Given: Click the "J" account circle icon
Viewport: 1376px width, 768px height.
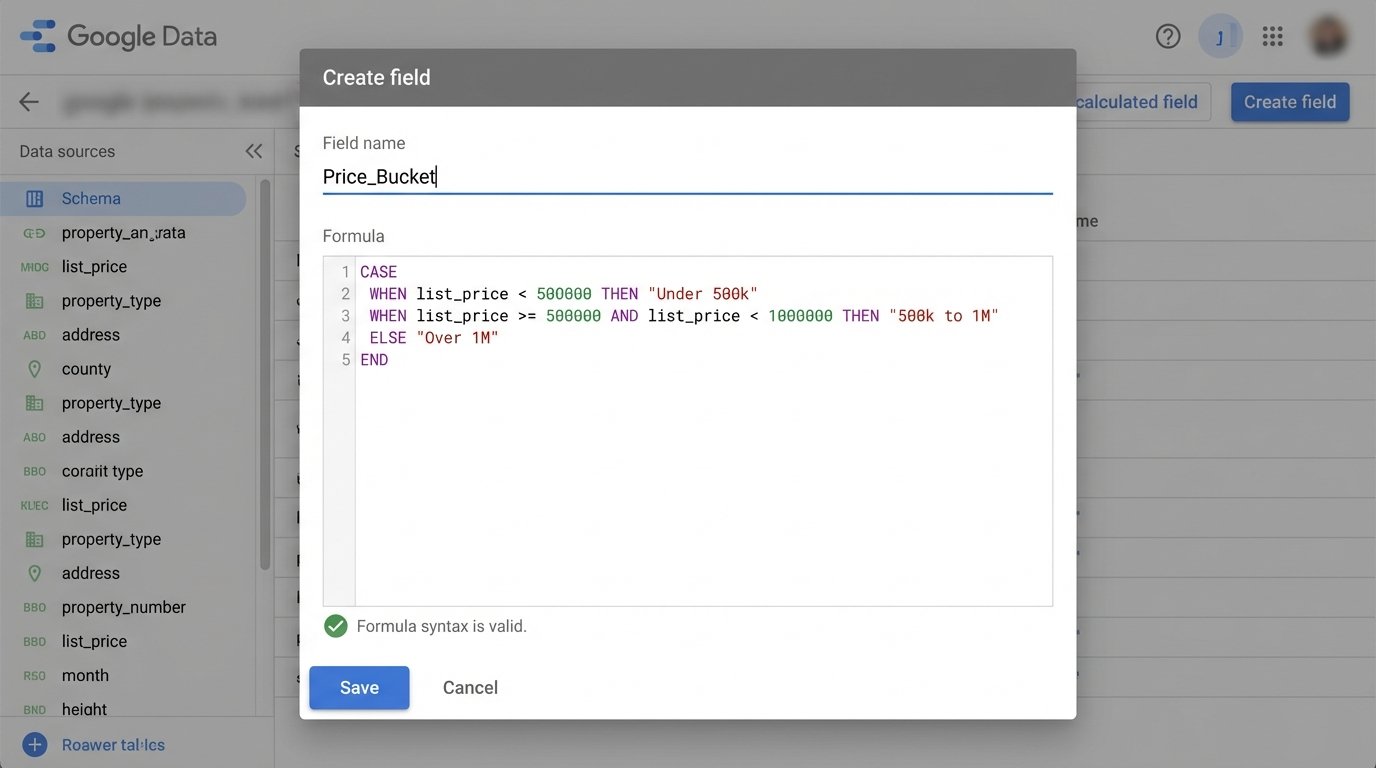Looking at the screenshot, I should [1220, 36].
